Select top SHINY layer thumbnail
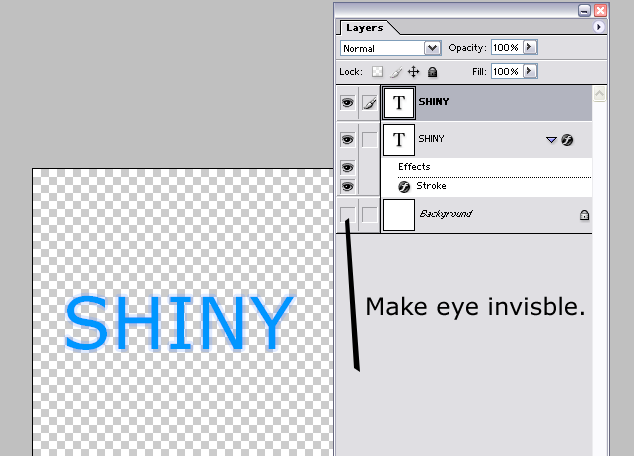The width and height of the screenshot is (634, 456). 399,103
